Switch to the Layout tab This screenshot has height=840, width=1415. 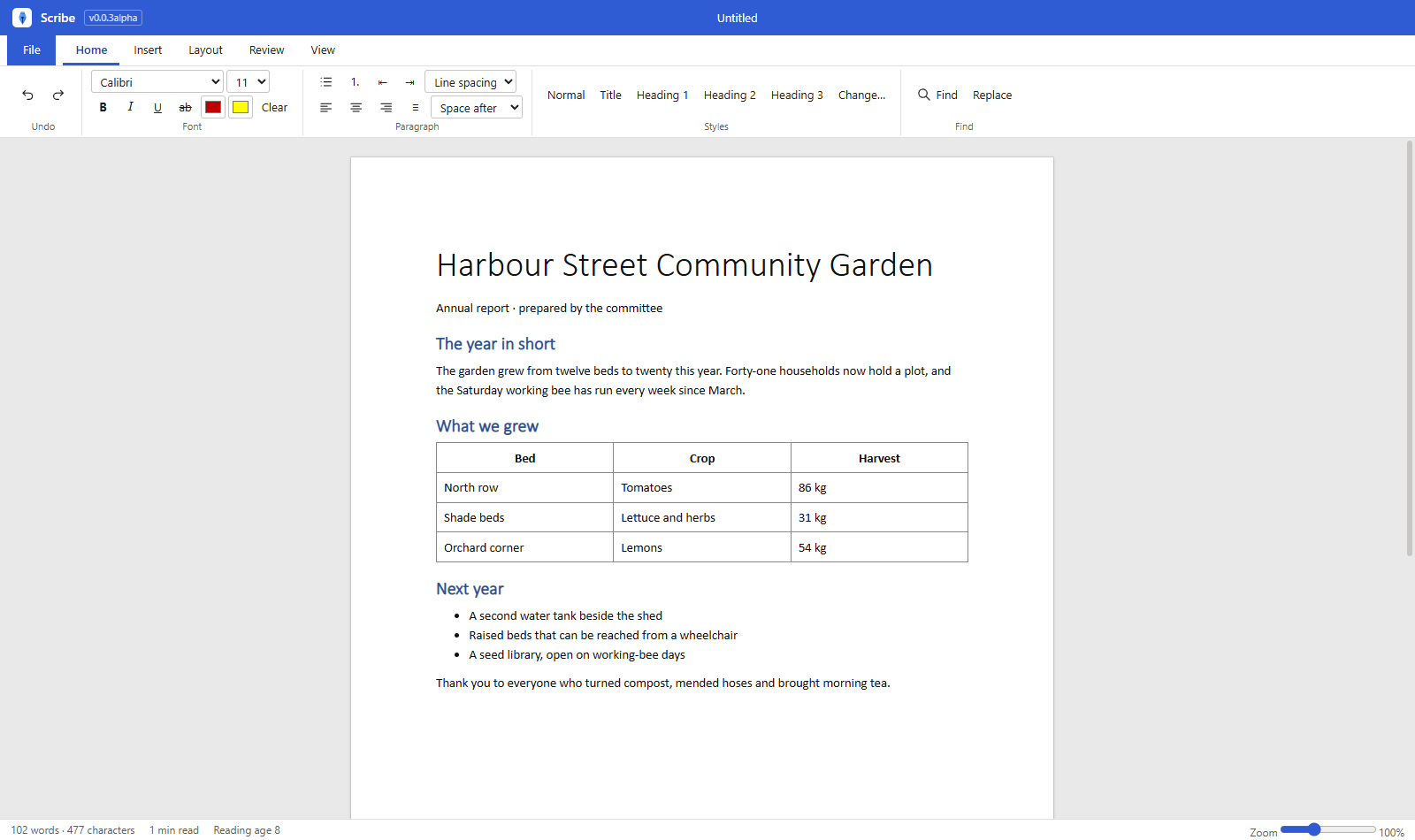(205, 50)
